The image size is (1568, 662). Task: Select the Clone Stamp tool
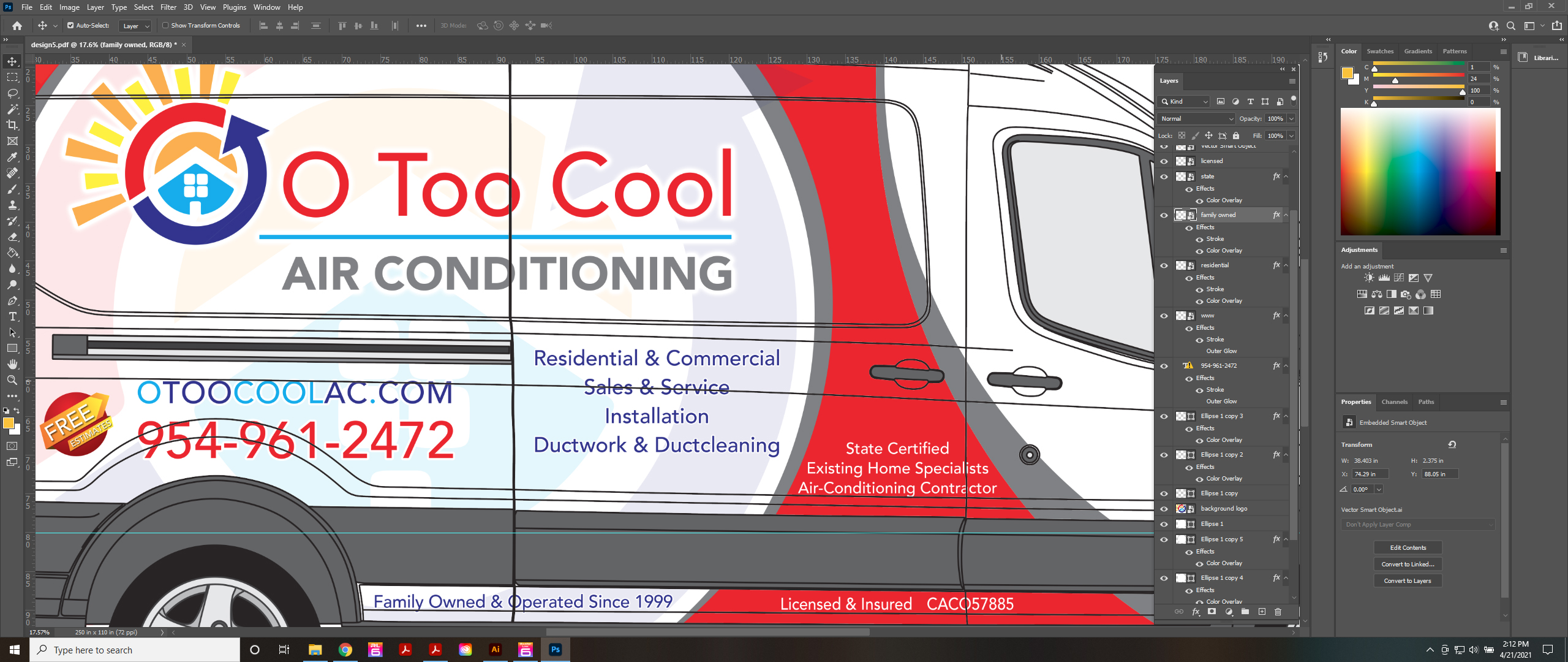[x=12, y=205]
